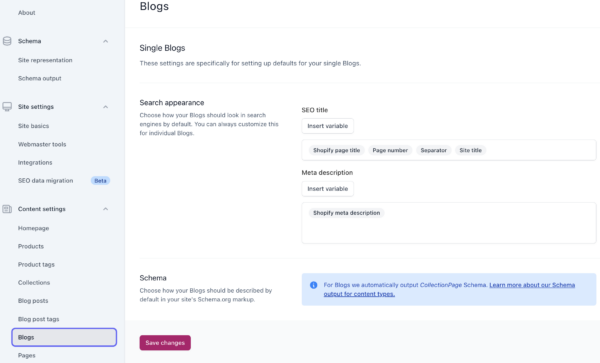600x363 pixels.
Task: Click the blue info icon in Schema notice
Action: 313,285
